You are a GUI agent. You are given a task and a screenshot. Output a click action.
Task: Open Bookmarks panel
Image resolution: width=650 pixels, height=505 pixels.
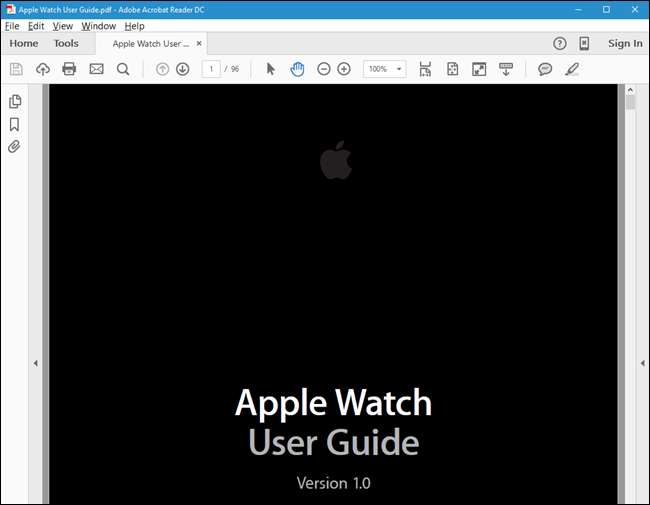tap(15, 124)
